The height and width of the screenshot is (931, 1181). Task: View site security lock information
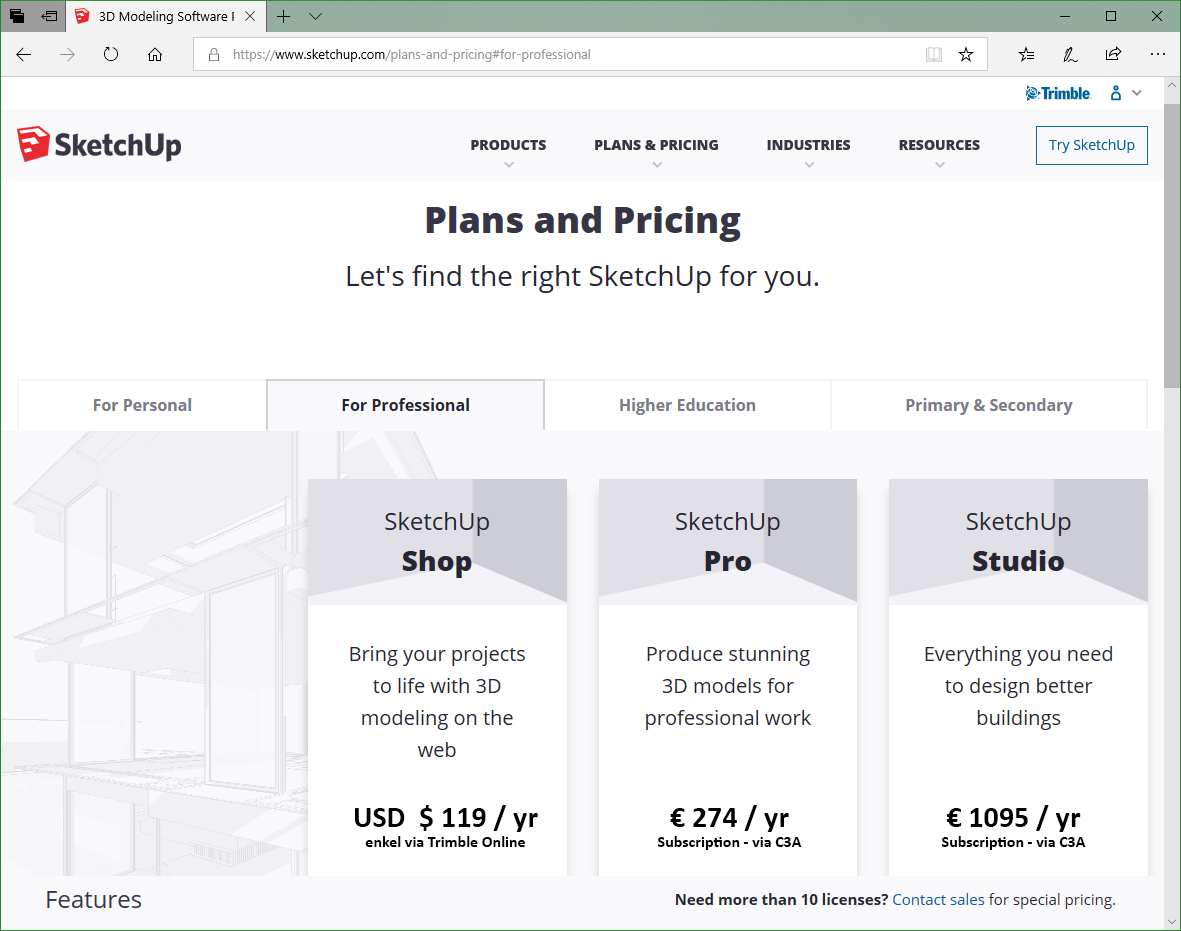[x=214, y=54]
